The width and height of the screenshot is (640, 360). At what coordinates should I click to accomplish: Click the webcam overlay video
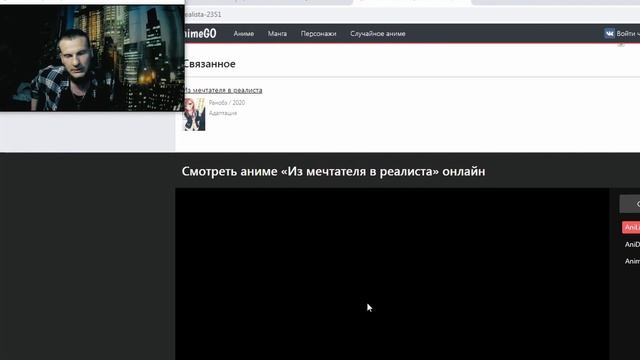click(92, 58)
